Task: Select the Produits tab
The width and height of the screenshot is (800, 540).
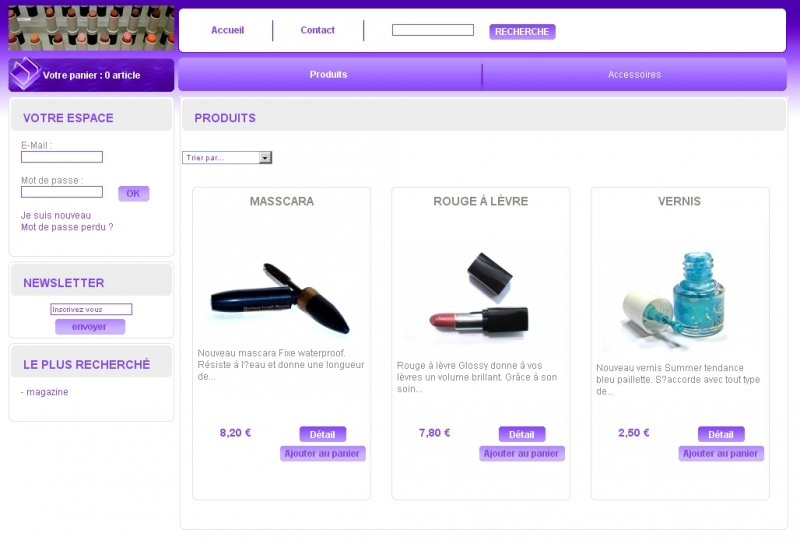Action: pyautogui.click(x=329, y=75)
